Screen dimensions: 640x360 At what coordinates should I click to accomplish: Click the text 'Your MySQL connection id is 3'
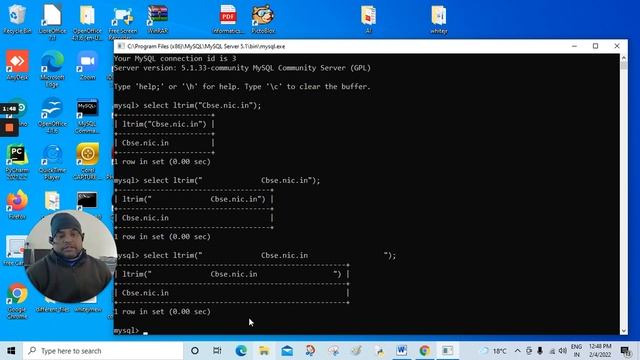(x=175, y=58)
